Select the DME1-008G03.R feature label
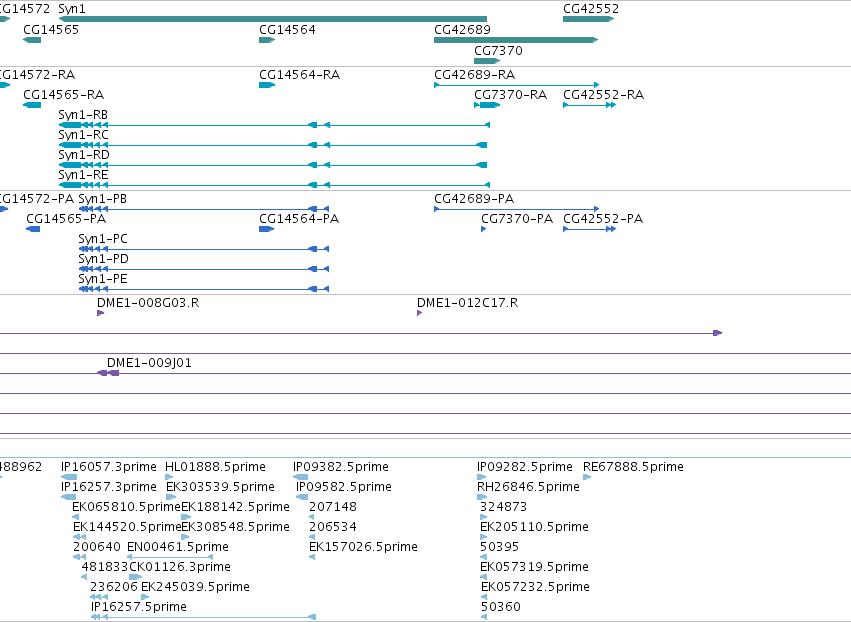Viewport: 851px width, 622px height. pos(148,303)
